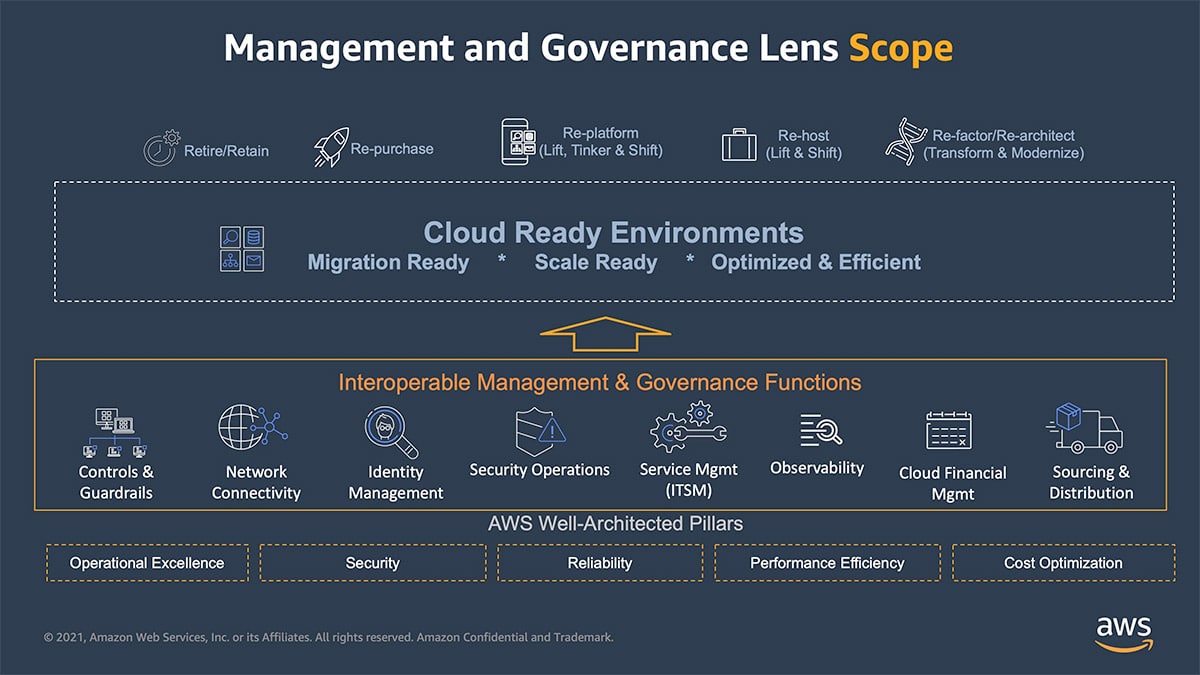Image resolution: width=1200 pixels, height=675 pixels.
Task: Select the Reliability pillar box
Action: [x=600, y=563]
